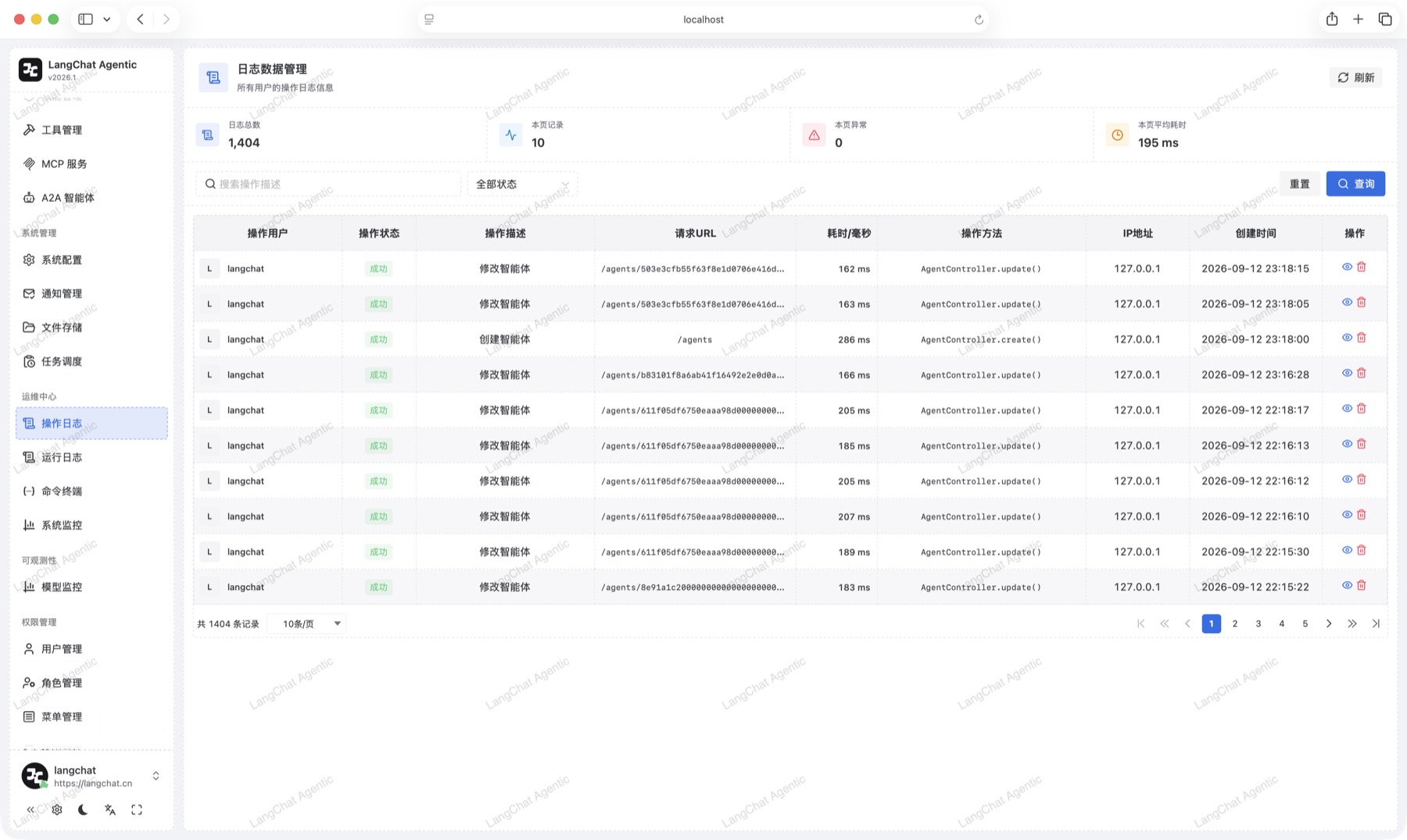Image resolution: width=1407 pixels, height=840 pixels.
Task: View details of the 22:16:13 log entry
Action: pos(1347,444)
